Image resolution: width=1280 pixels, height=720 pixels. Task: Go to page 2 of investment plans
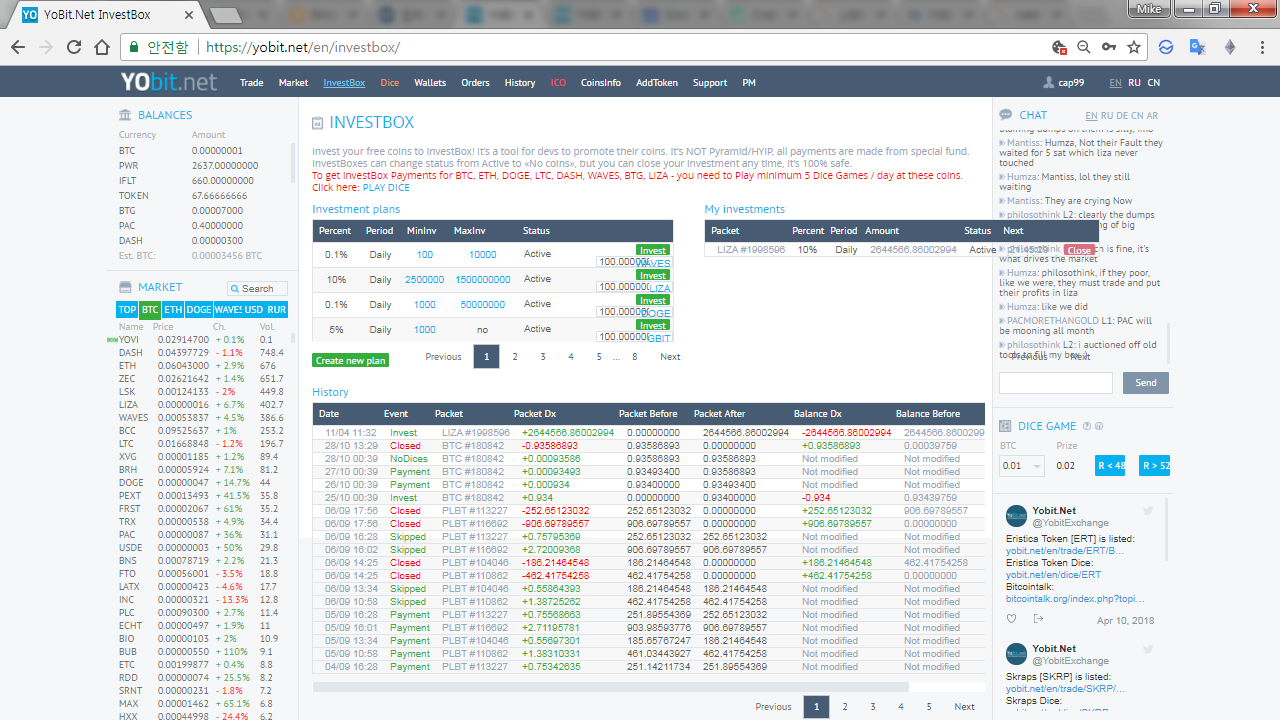tap(515, 356)
